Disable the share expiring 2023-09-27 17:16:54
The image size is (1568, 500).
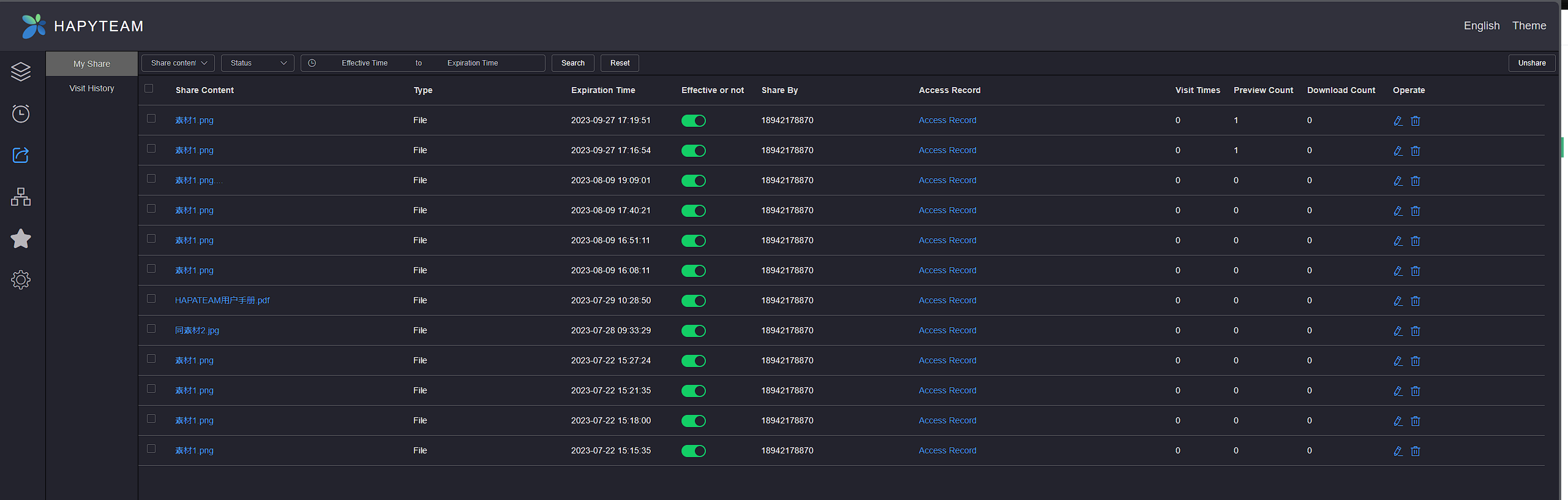click(694, 151)
